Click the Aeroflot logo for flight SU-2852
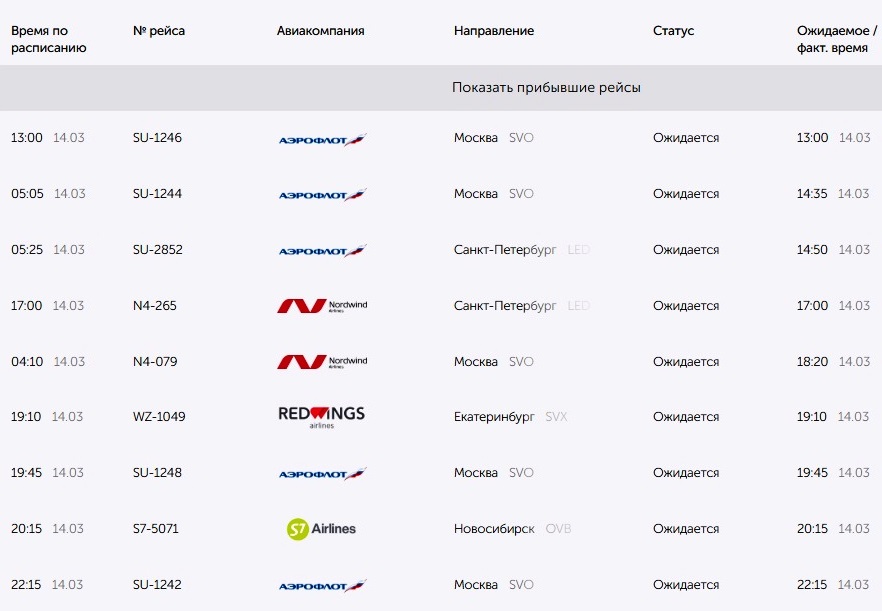882x611 pixels. tap(322, 250)
